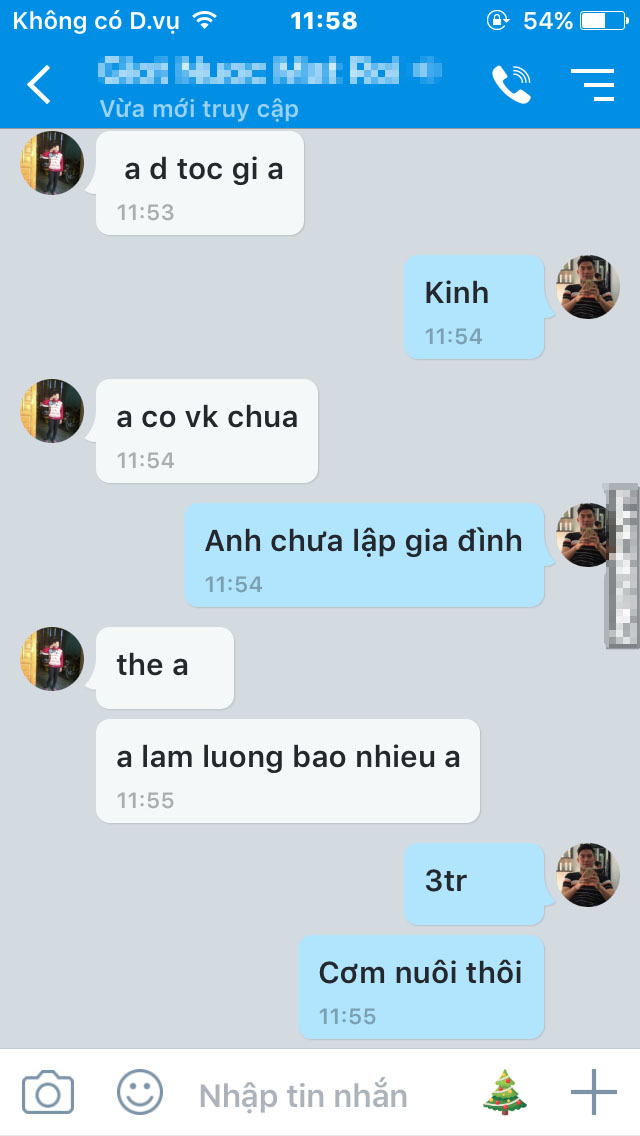The width and height of the screenshot is (640, 1136).
Task: Select the 'a co vk chua' message bubble
Action: coord(207,431)
